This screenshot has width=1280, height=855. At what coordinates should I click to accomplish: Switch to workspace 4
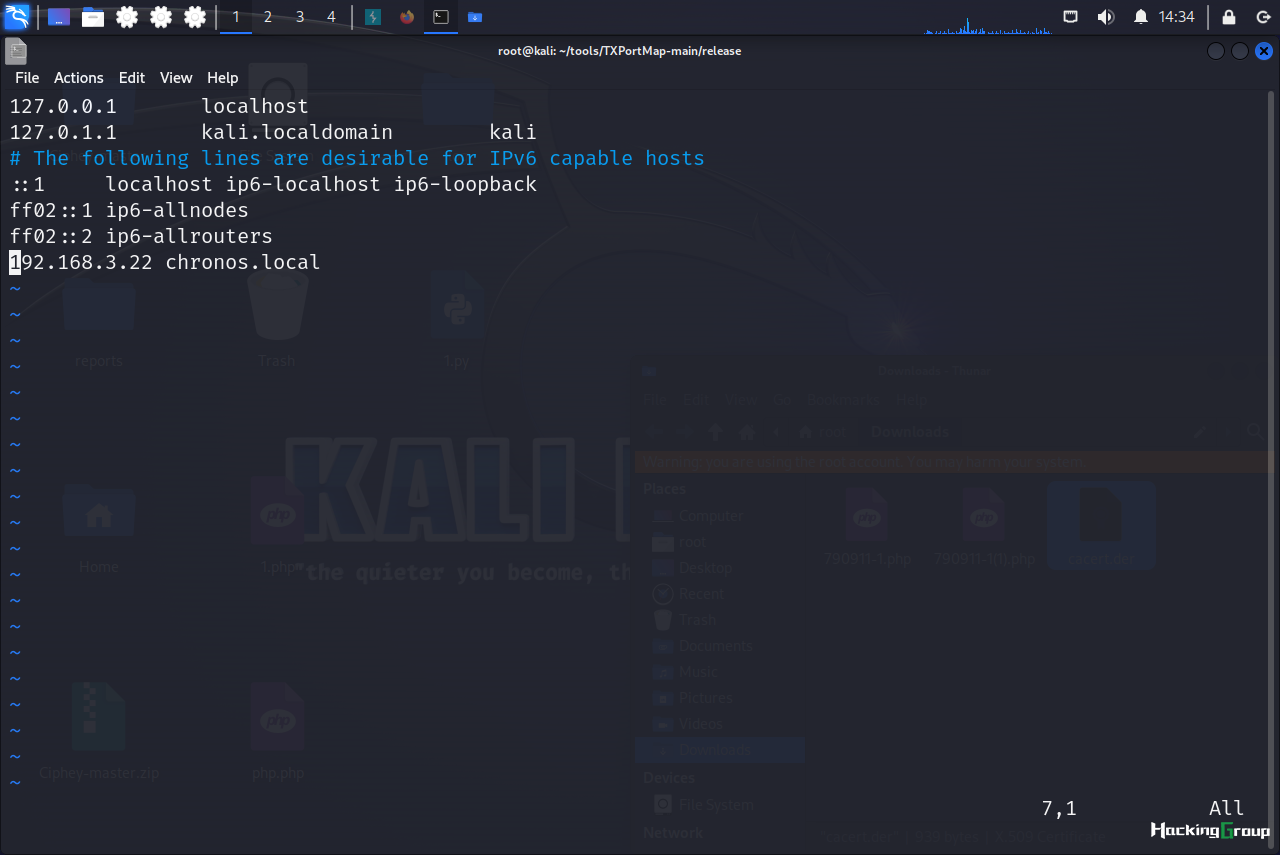[331, 17]
